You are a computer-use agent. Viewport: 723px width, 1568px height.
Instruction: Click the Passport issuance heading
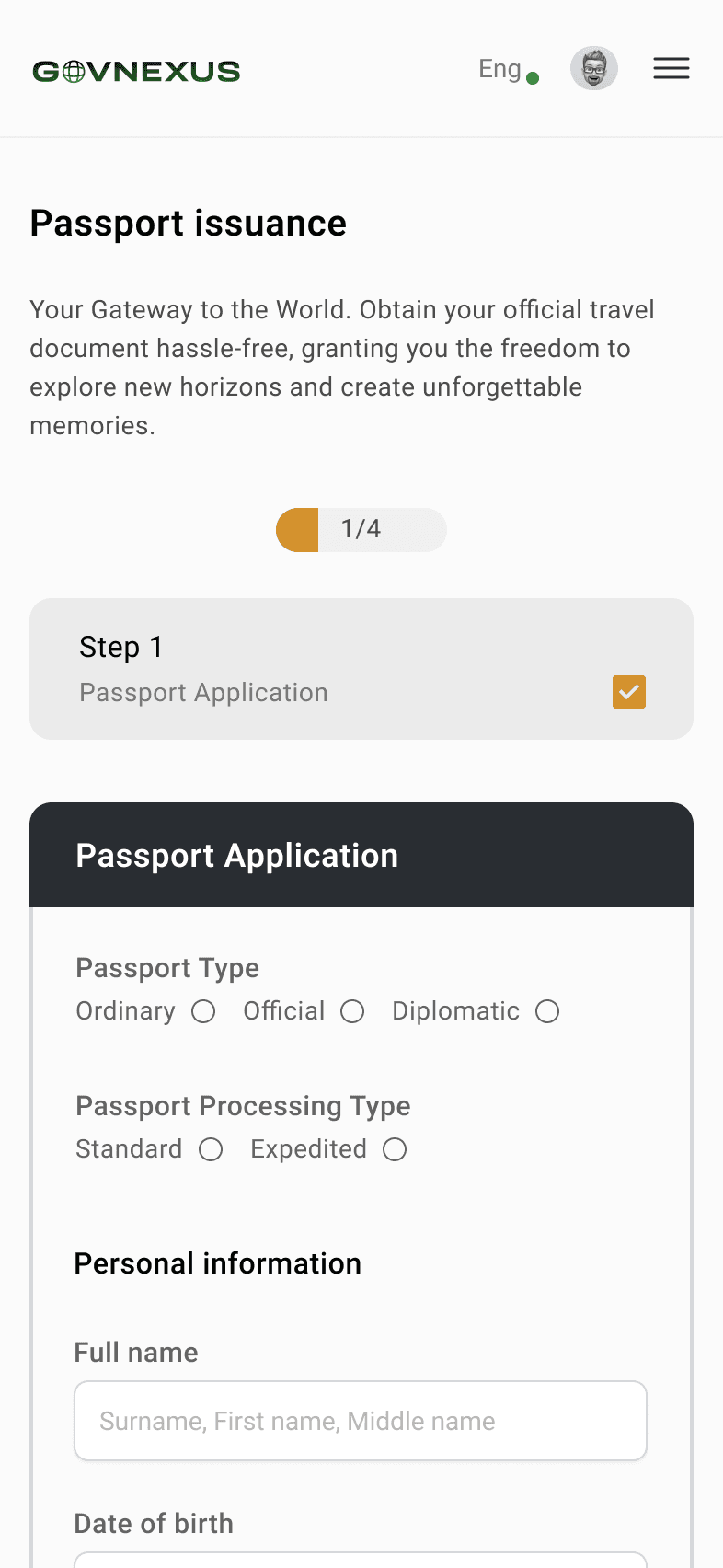point(189,224)
